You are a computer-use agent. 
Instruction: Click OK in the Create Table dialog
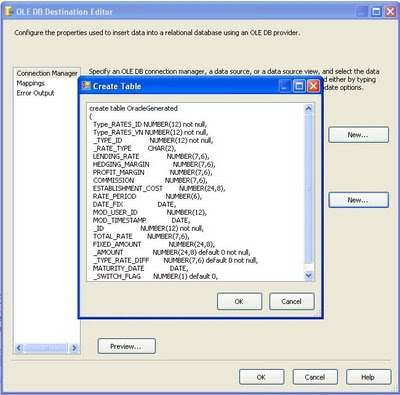pos(239,301)
